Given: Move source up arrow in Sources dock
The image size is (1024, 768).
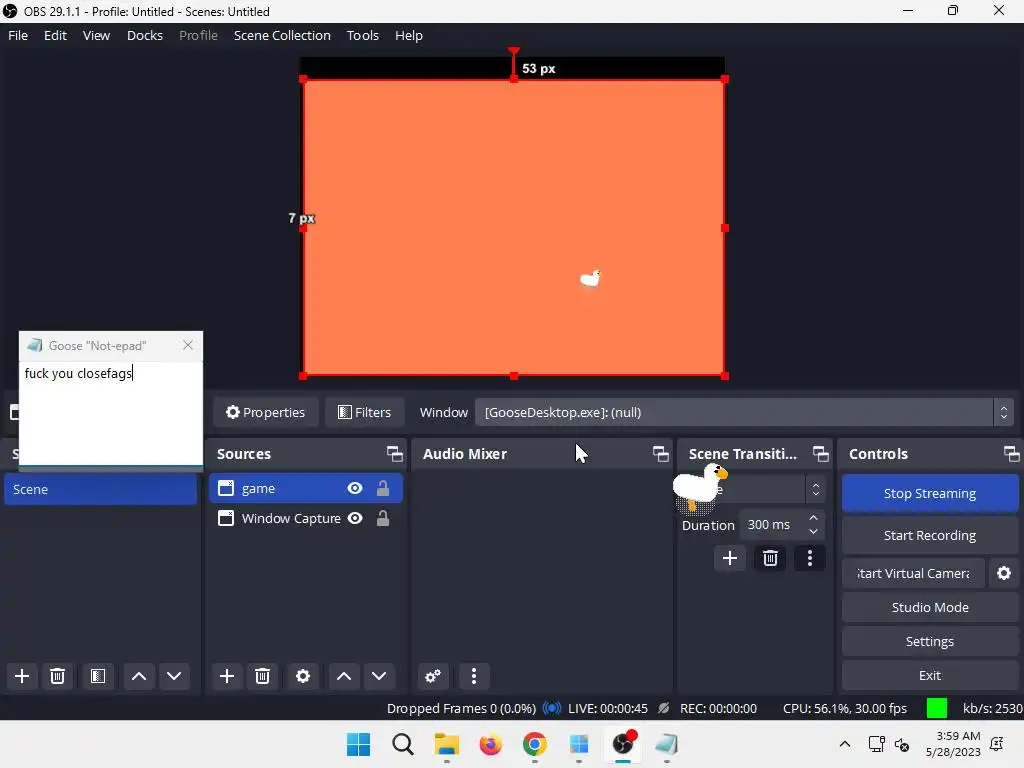Looking at the screenshot, I should pos(344,676).
